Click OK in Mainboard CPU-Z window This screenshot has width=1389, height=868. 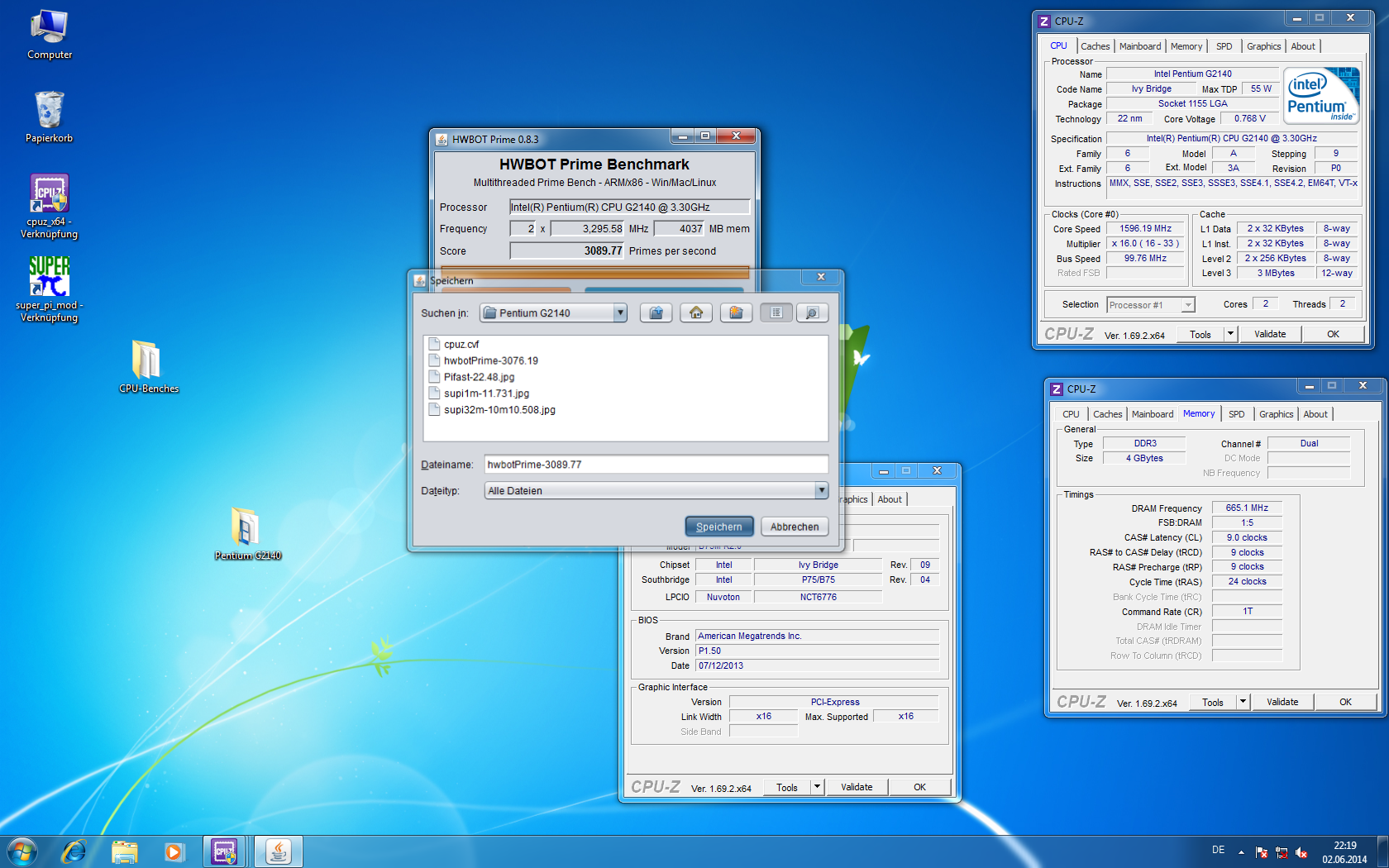tap(919, 787)
